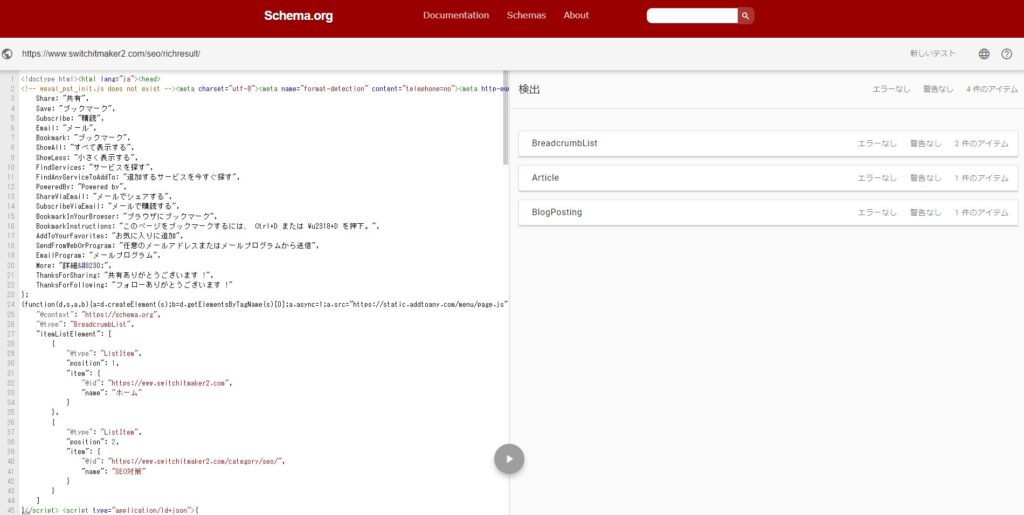The image size is (1024, 515).
Task: Click the BookmarkInstructions code line
Action: (208, 226)
